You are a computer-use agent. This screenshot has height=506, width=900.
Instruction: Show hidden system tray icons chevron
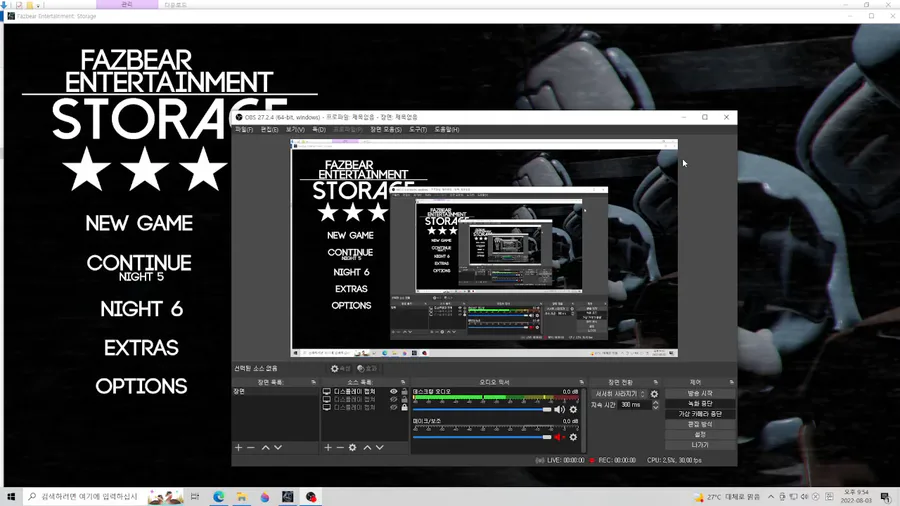coord(771,497)
